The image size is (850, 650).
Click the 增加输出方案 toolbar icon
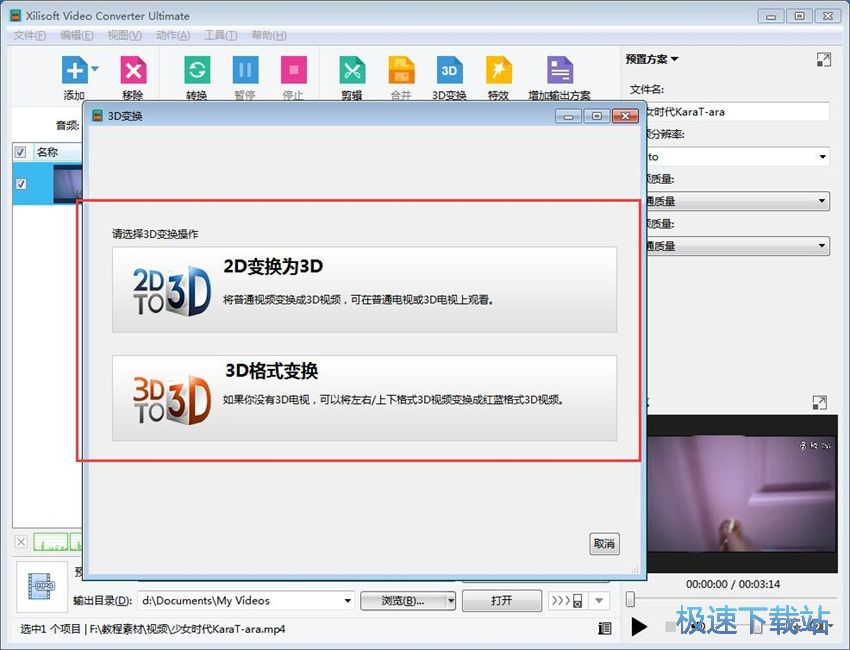(559, 70)
